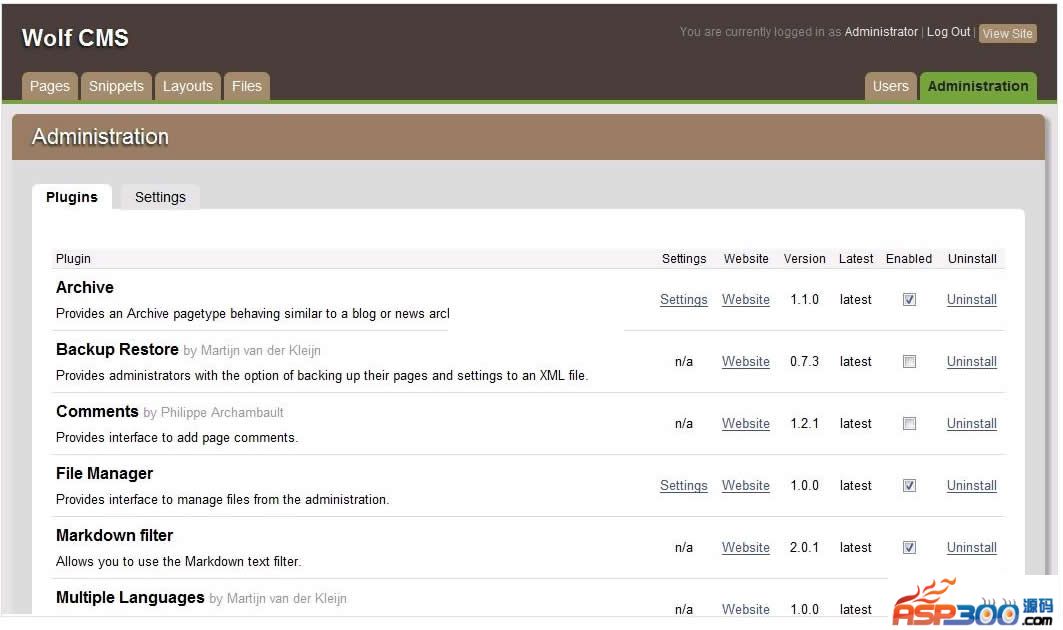Screen dimensions: 1063x630
Task: Uninstall the File Manager plugin
Action: pyautogui.click(x=971, y=486)
